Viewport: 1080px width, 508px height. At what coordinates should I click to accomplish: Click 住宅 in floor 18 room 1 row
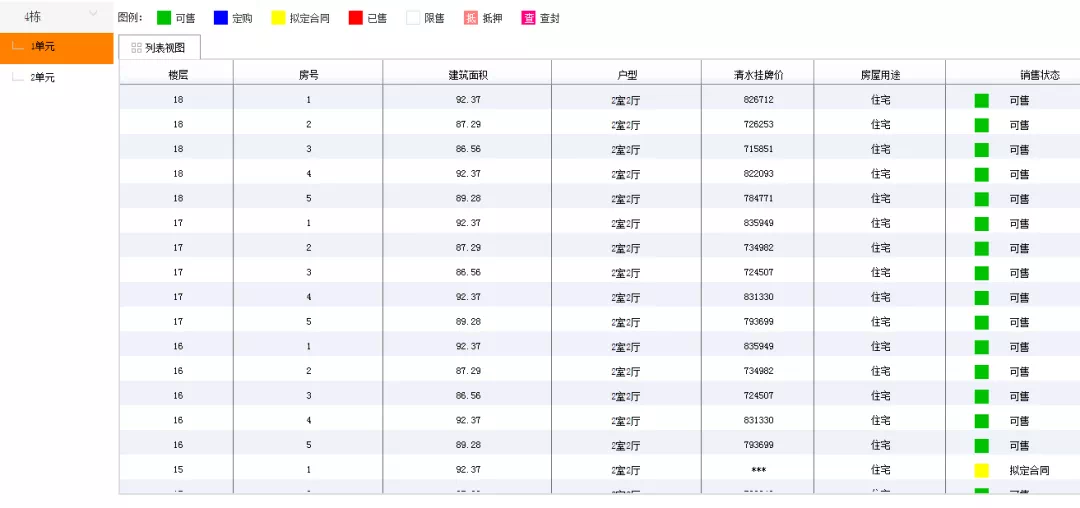click(880, 100)
